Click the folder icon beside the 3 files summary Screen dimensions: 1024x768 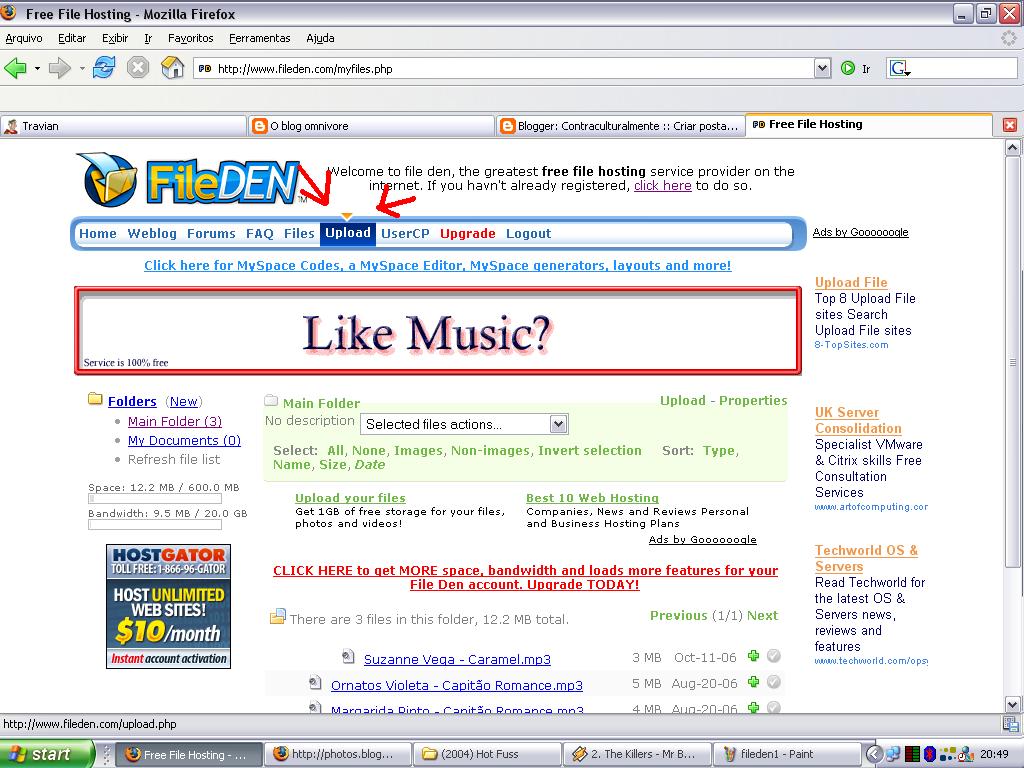[278, 616]
